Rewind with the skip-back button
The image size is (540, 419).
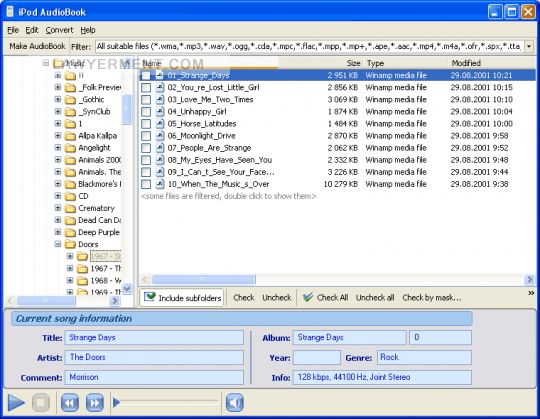tap(70, 402)
